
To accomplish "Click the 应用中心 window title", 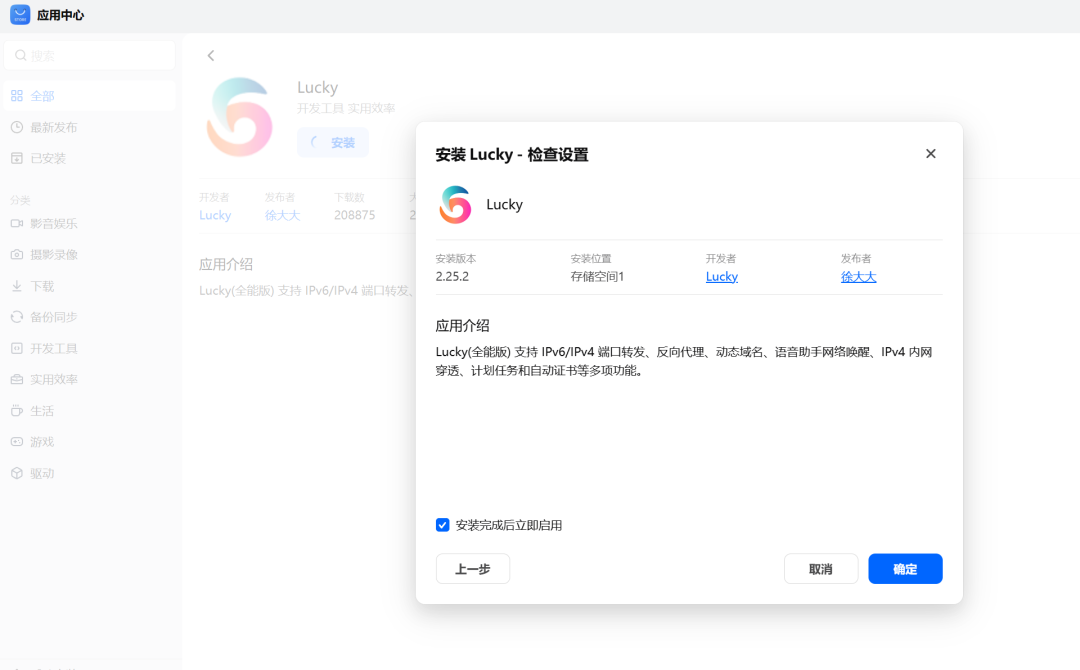I will click(61, 15).
